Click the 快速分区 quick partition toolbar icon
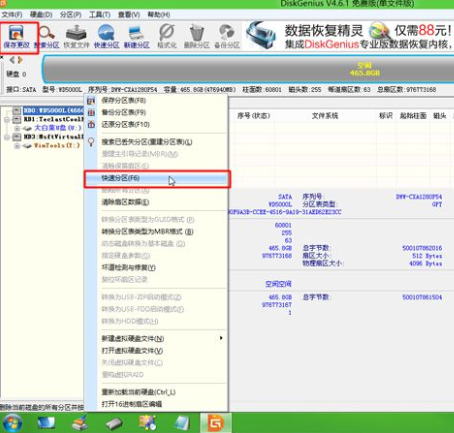The height and width of the screenshot is (433, 454). coord(106,37)
